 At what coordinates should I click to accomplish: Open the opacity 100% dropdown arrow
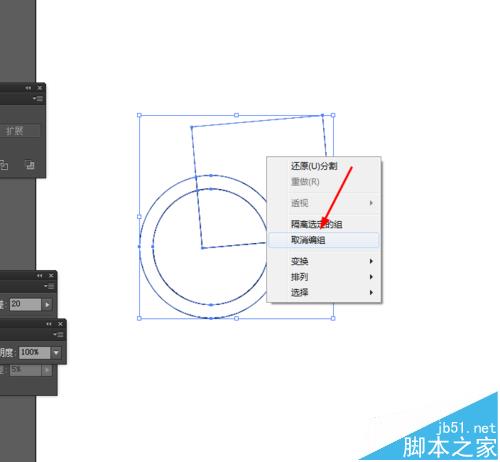[x=56, y=352]
